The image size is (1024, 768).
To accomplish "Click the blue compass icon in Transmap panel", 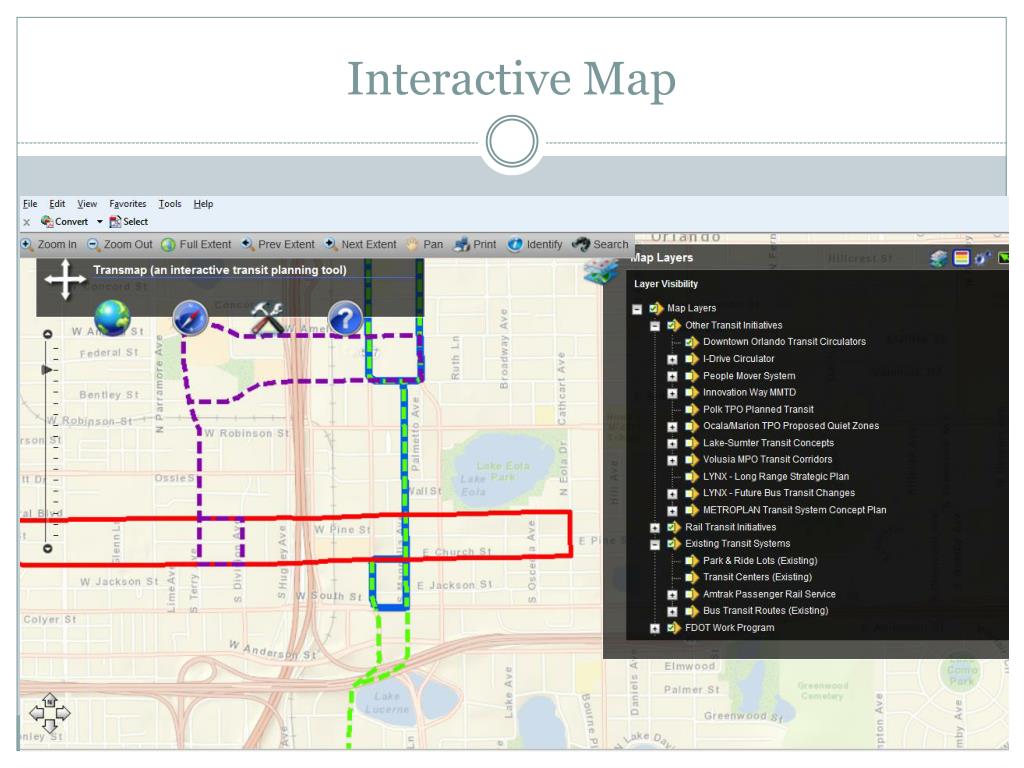I will tap(190, 318).
